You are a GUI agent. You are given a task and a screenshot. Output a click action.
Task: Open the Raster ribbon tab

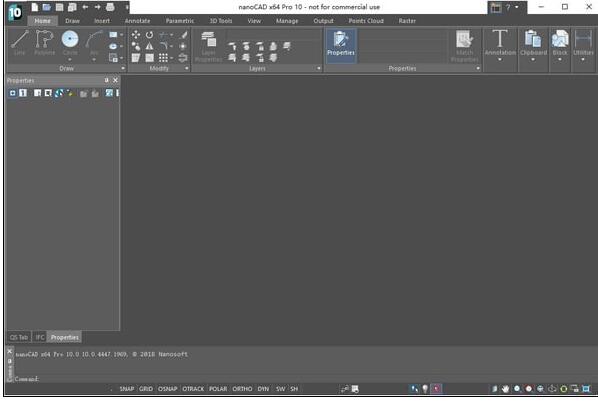click(407, 21)
